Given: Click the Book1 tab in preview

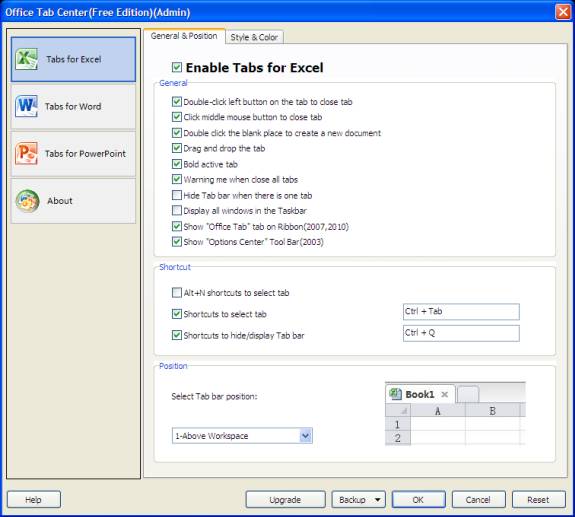Looking at the screenshot, I should click(420, 394).
